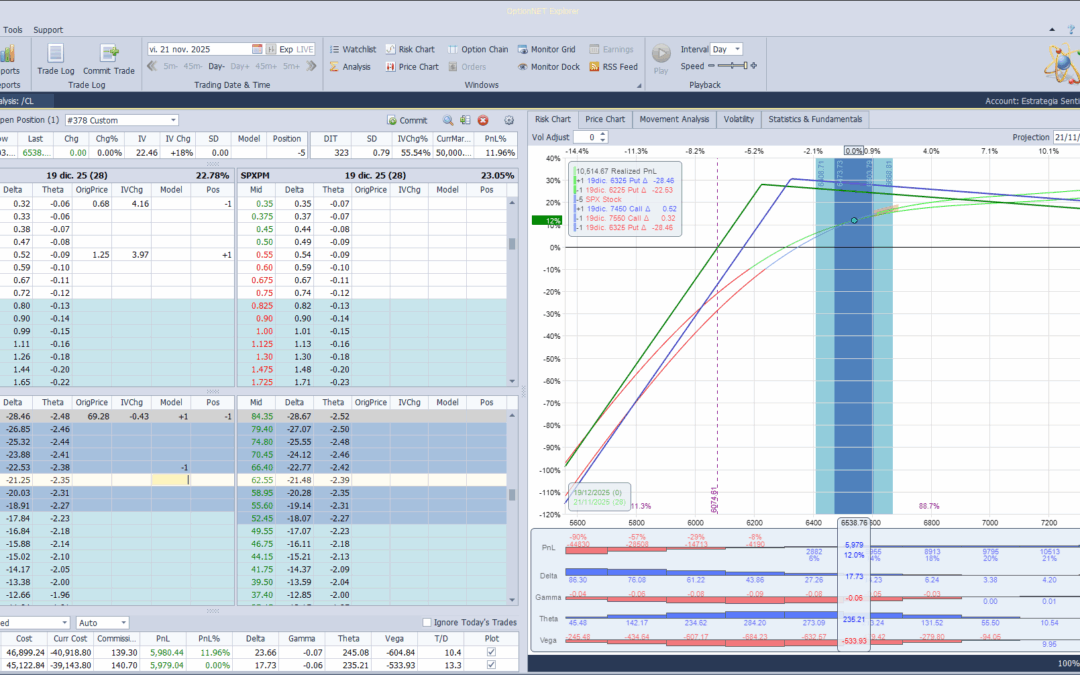Click the lower option chain vertical scrollbar

[512, 508]
